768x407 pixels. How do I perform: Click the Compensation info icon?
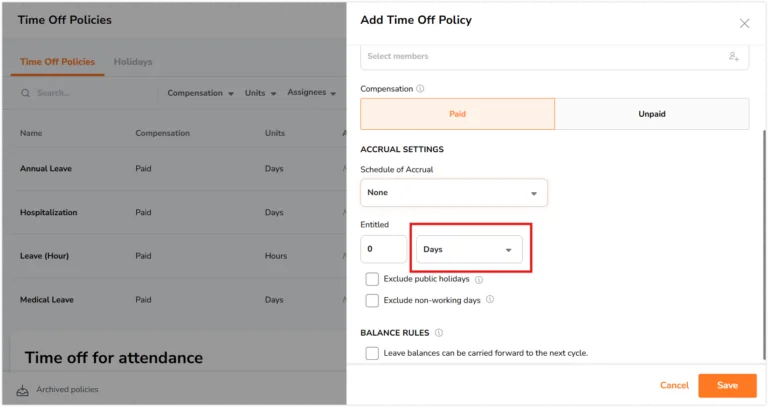(x=420, y=89)
